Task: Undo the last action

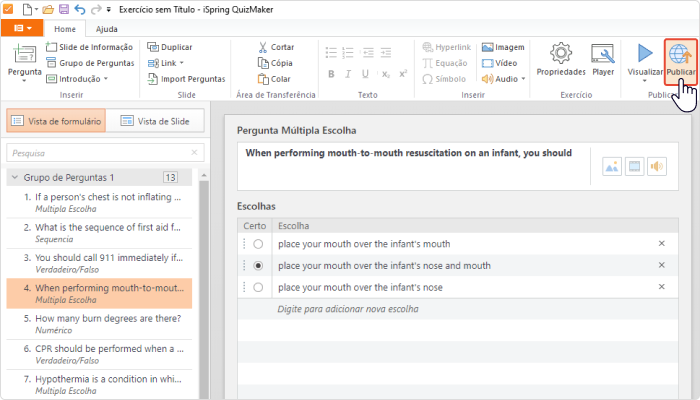Action: coord(80,9)
